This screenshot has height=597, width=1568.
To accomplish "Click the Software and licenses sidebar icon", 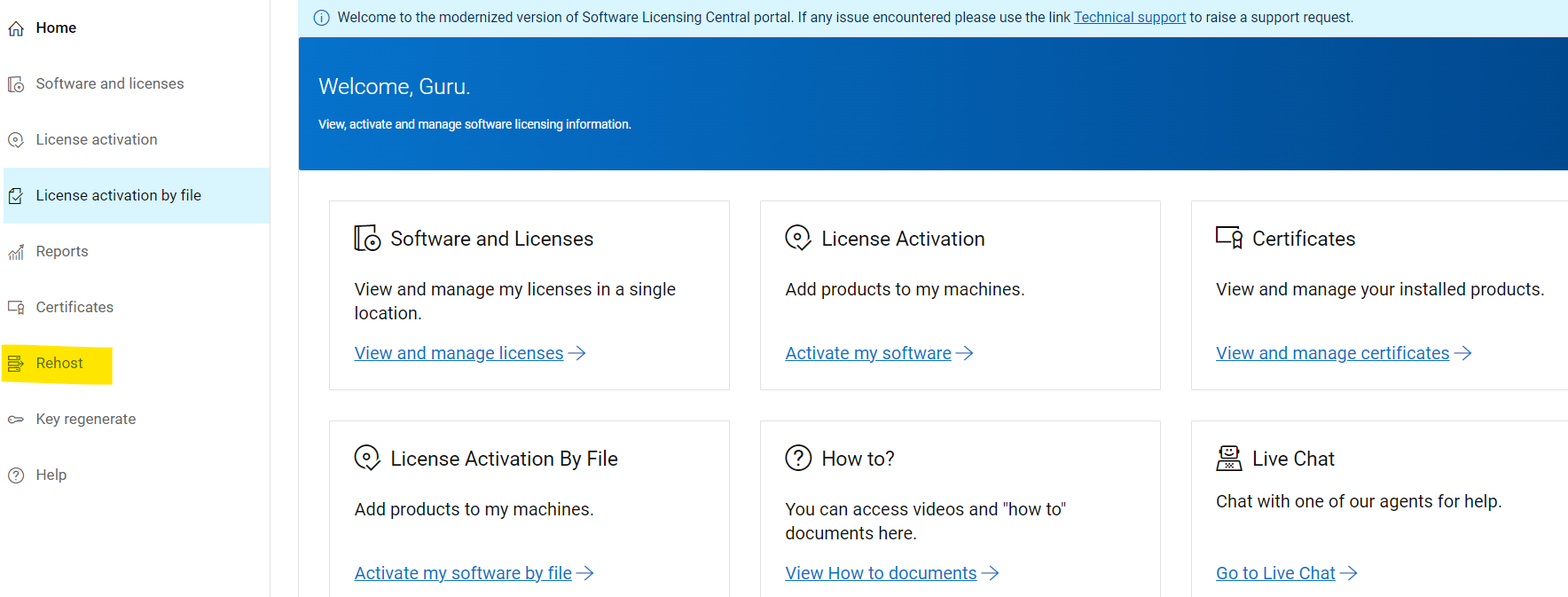I will tap(16, 84).
